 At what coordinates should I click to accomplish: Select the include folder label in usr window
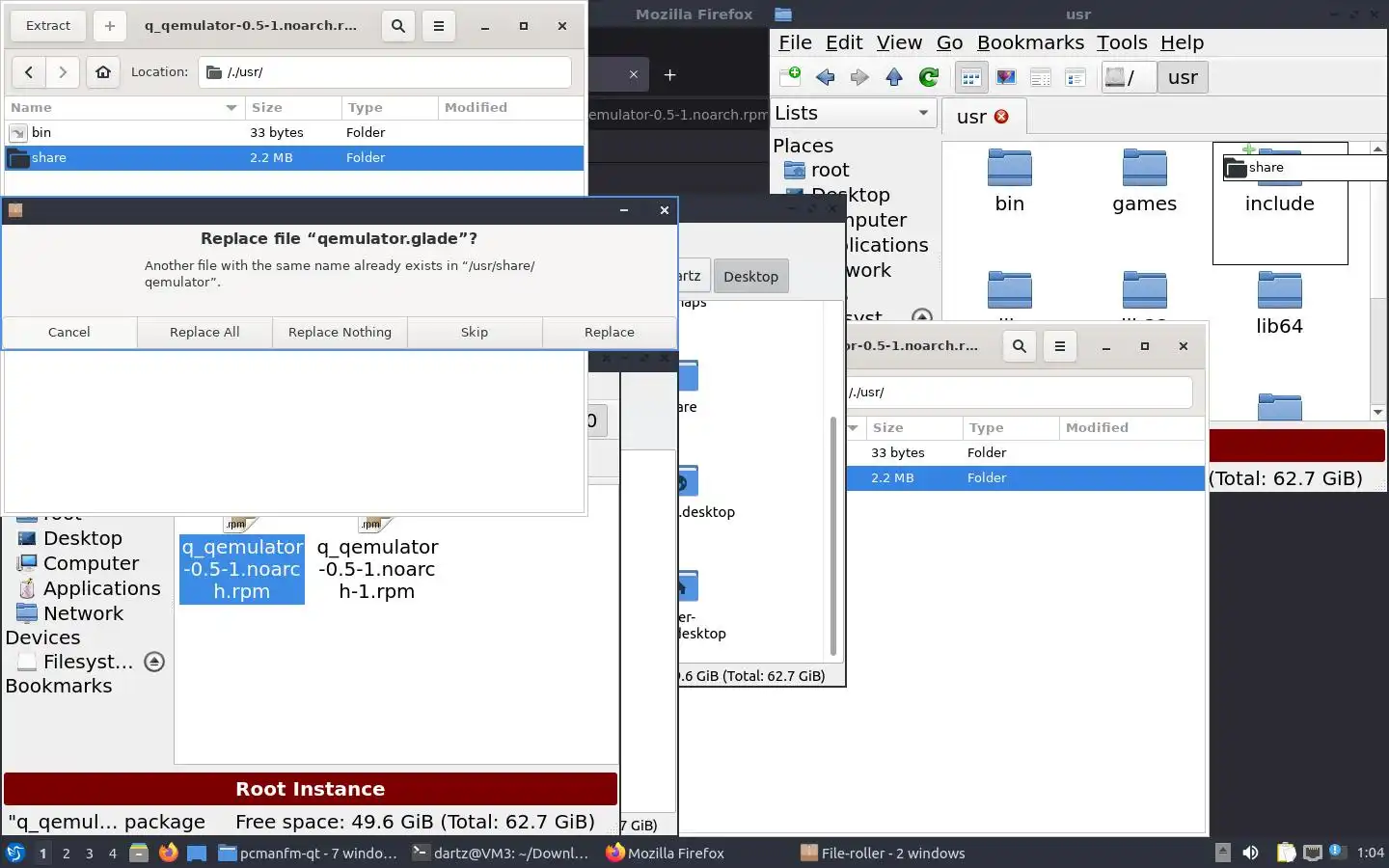(x=1279, y=203)
